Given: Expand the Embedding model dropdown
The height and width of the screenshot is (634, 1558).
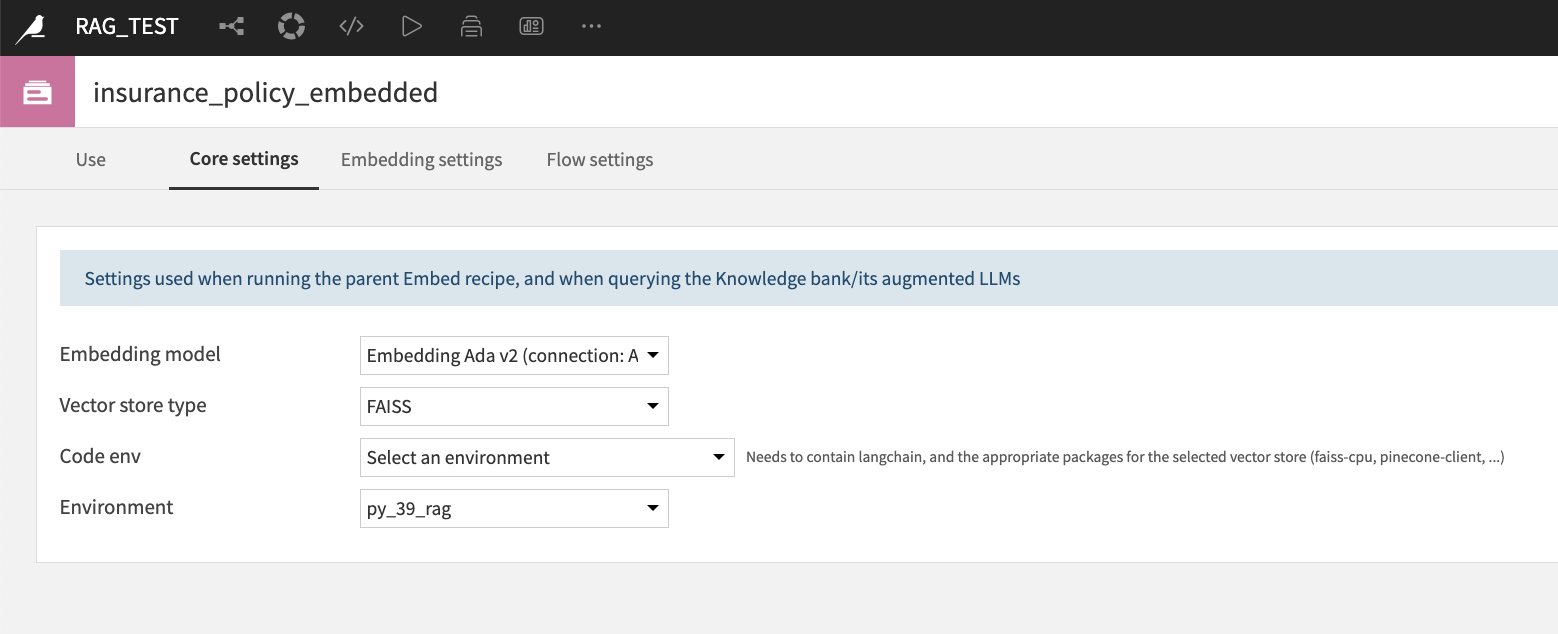Looking at the screenshot, I should (x=514, y=355).
